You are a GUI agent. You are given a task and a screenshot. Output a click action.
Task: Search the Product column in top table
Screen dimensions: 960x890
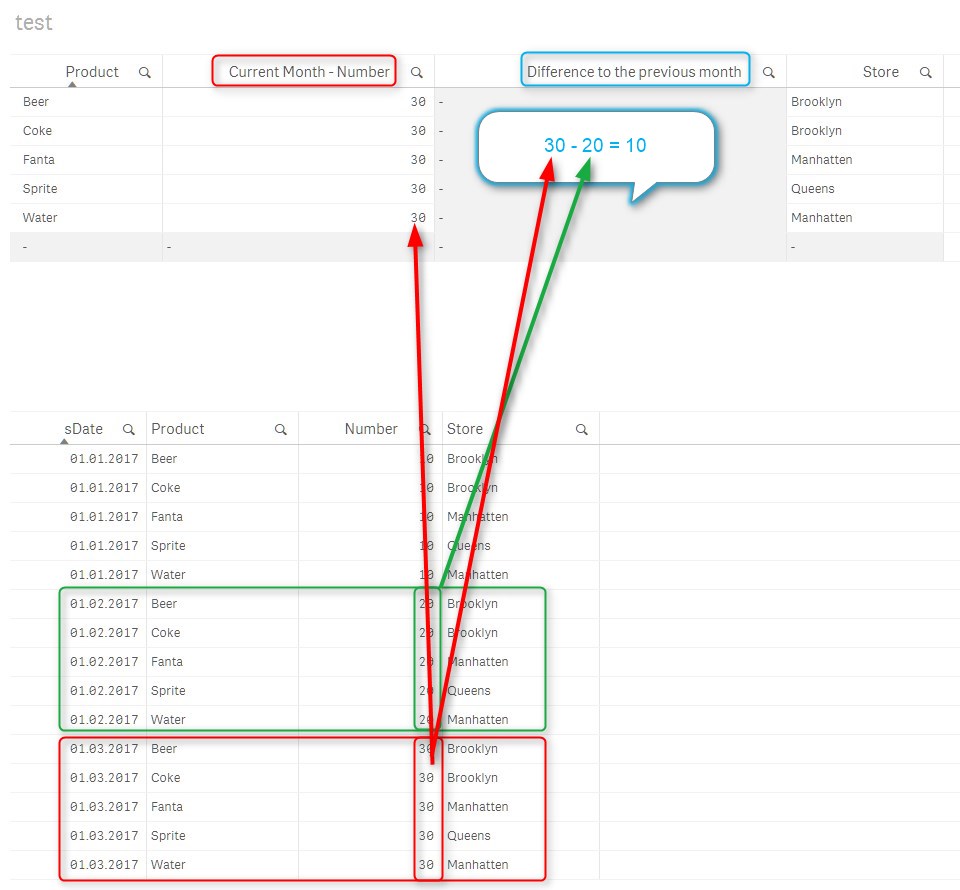144,72
